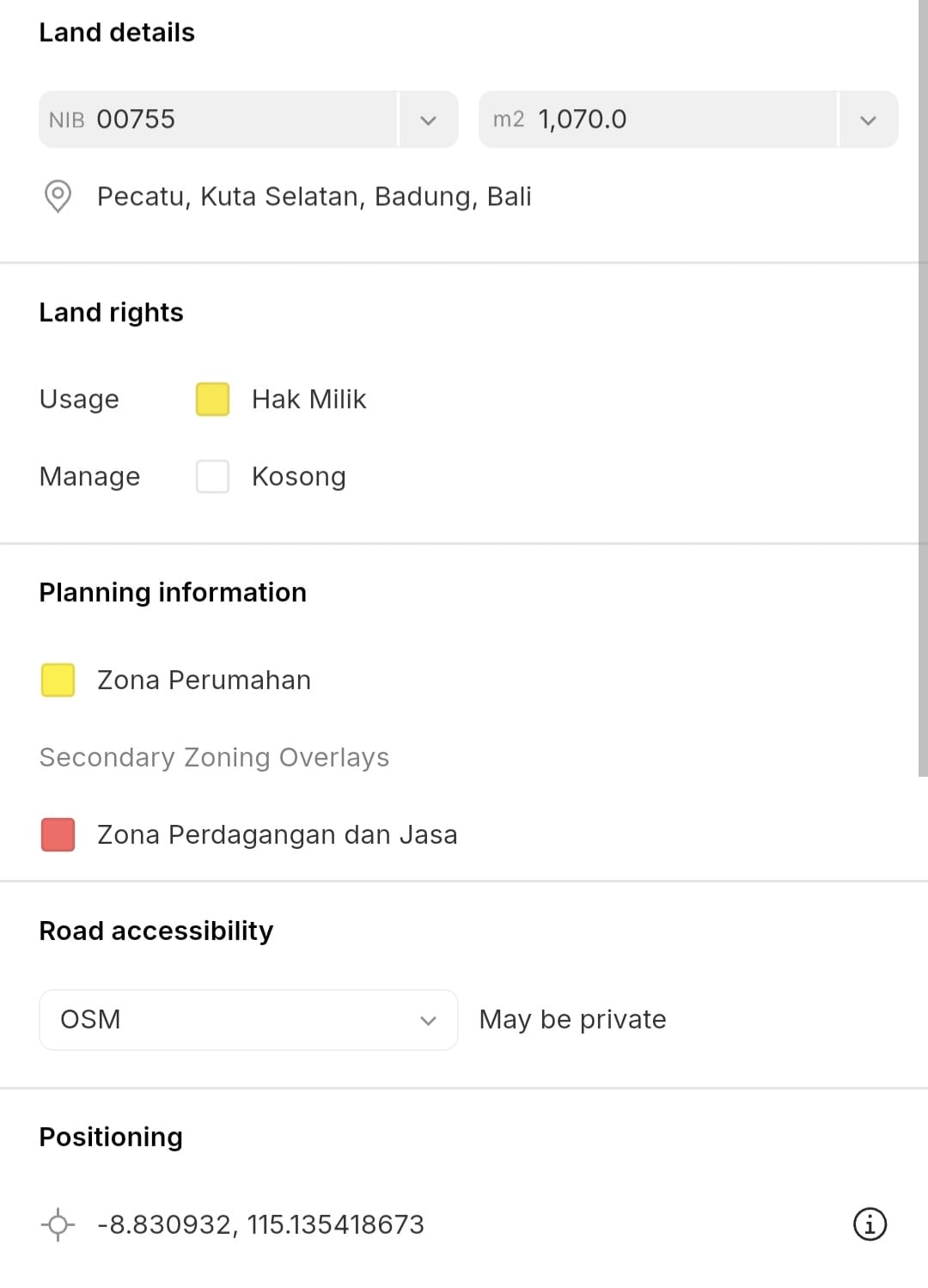Click the Hak Milik usage label
This screenshot has height=1288, width=928.
309,400
